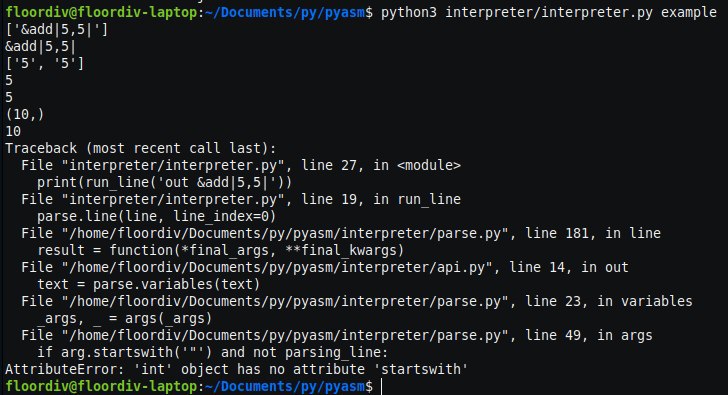Click the '_args, _ = args(_args)' line
The width and height of the screenshot is (728, 395).
coord(124,318)
